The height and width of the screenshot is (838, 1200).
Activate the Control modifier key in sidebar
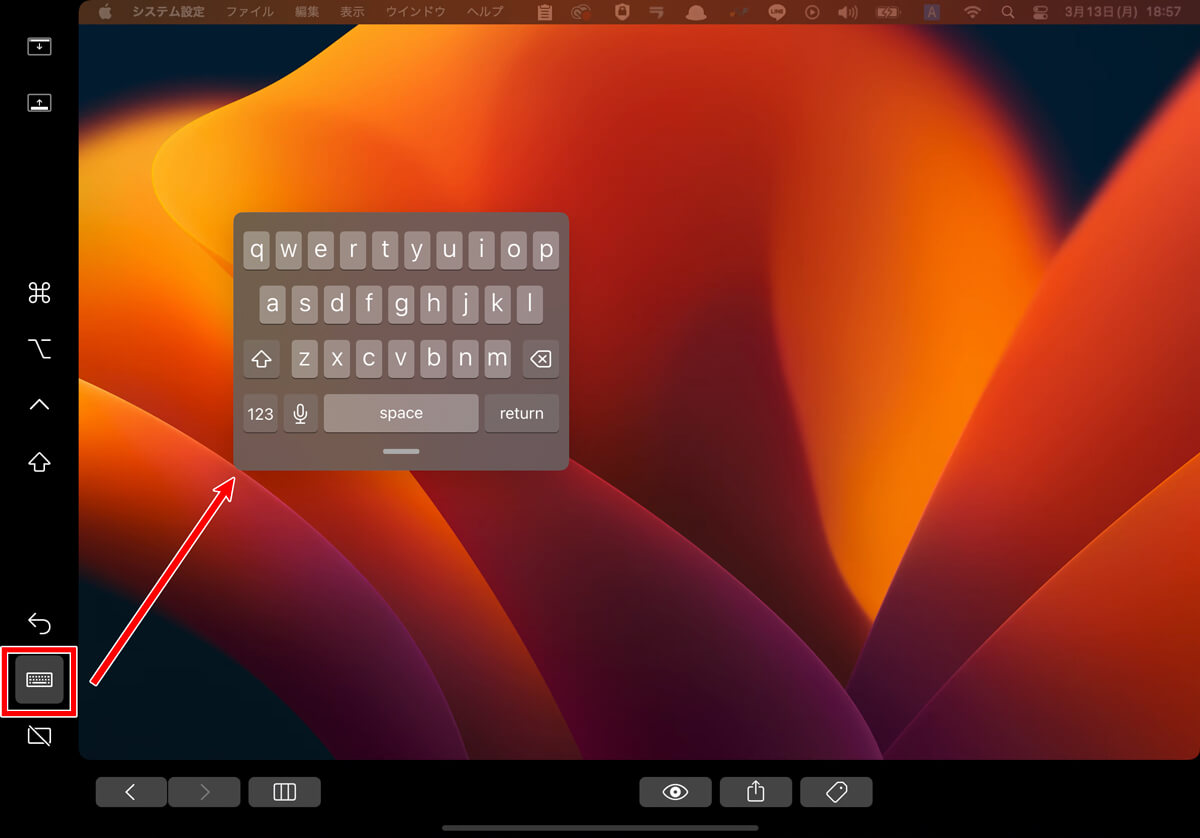point(39,405)
